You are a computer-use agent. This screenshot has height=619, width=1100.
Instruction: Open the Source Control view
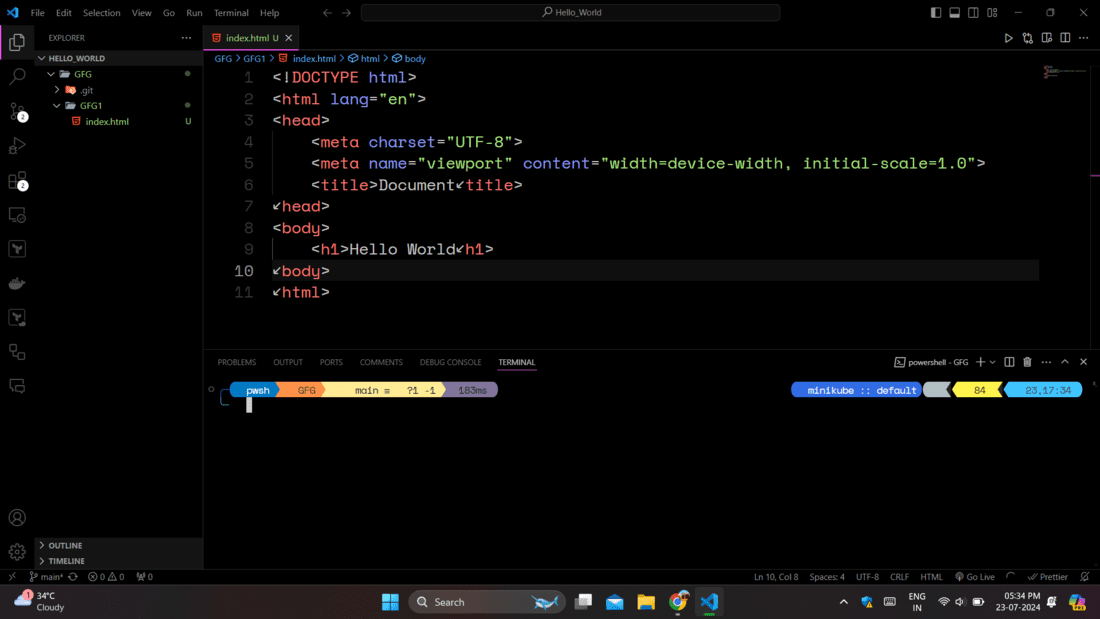17,111
